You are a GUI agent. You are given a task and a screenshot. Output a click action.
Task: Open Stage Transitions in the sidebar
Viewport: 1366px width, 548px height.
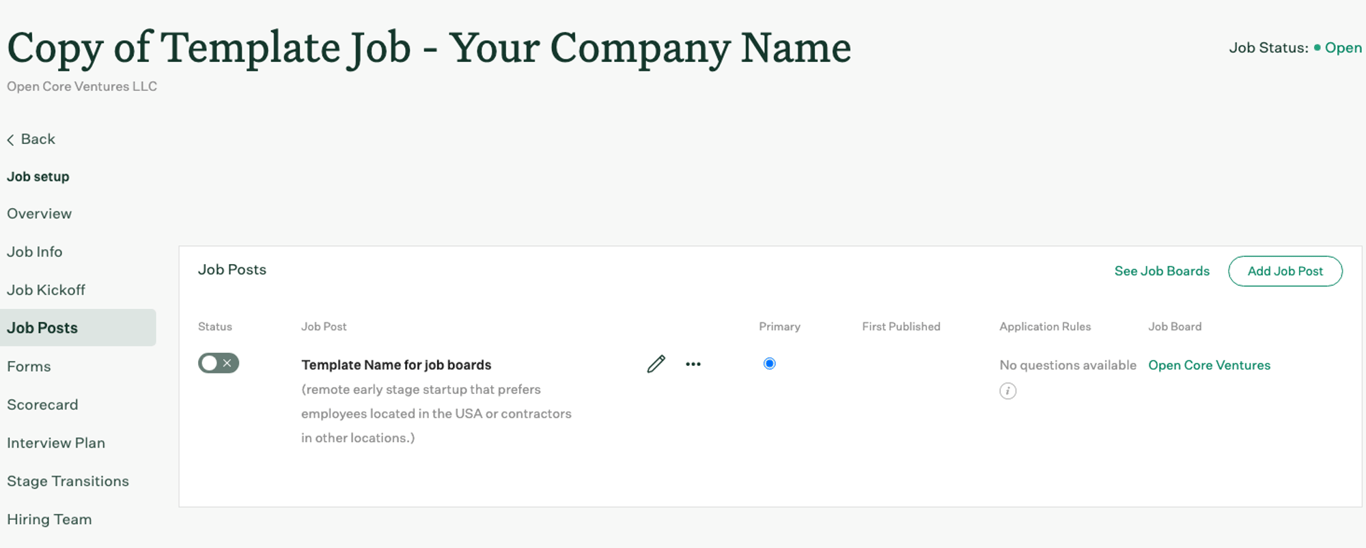tap(68, 481)
